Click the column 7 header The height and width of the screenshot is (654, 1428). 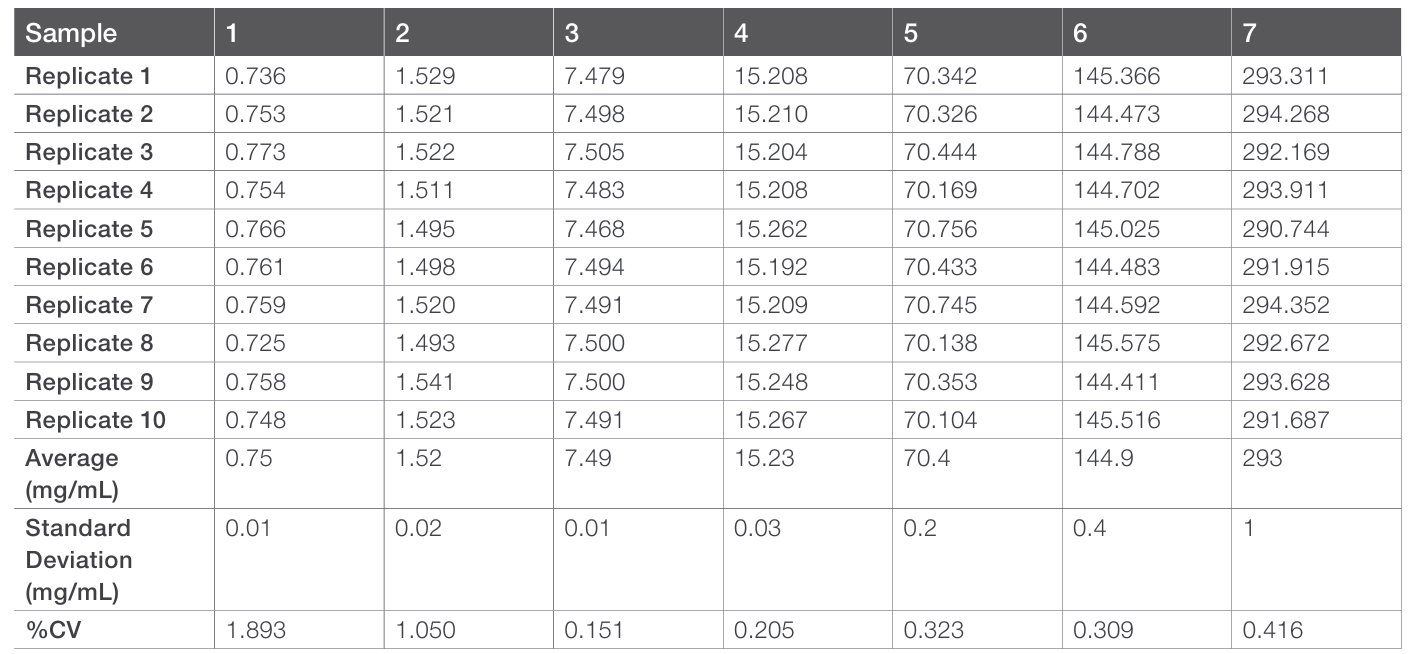pyautogui.click(x=1249, y=33)
